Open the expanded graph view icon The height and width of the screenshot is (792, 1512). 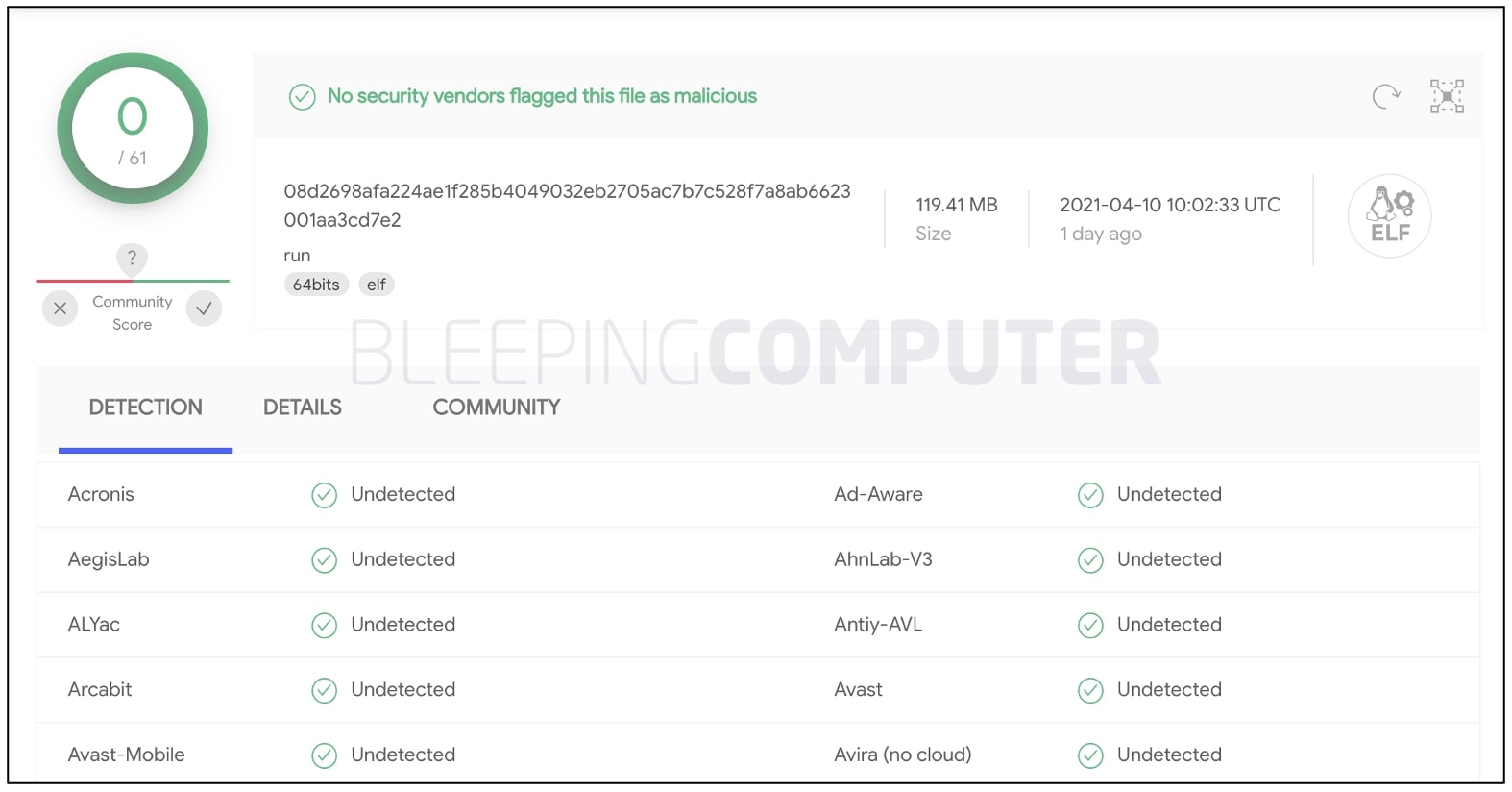coord(1446,96)
